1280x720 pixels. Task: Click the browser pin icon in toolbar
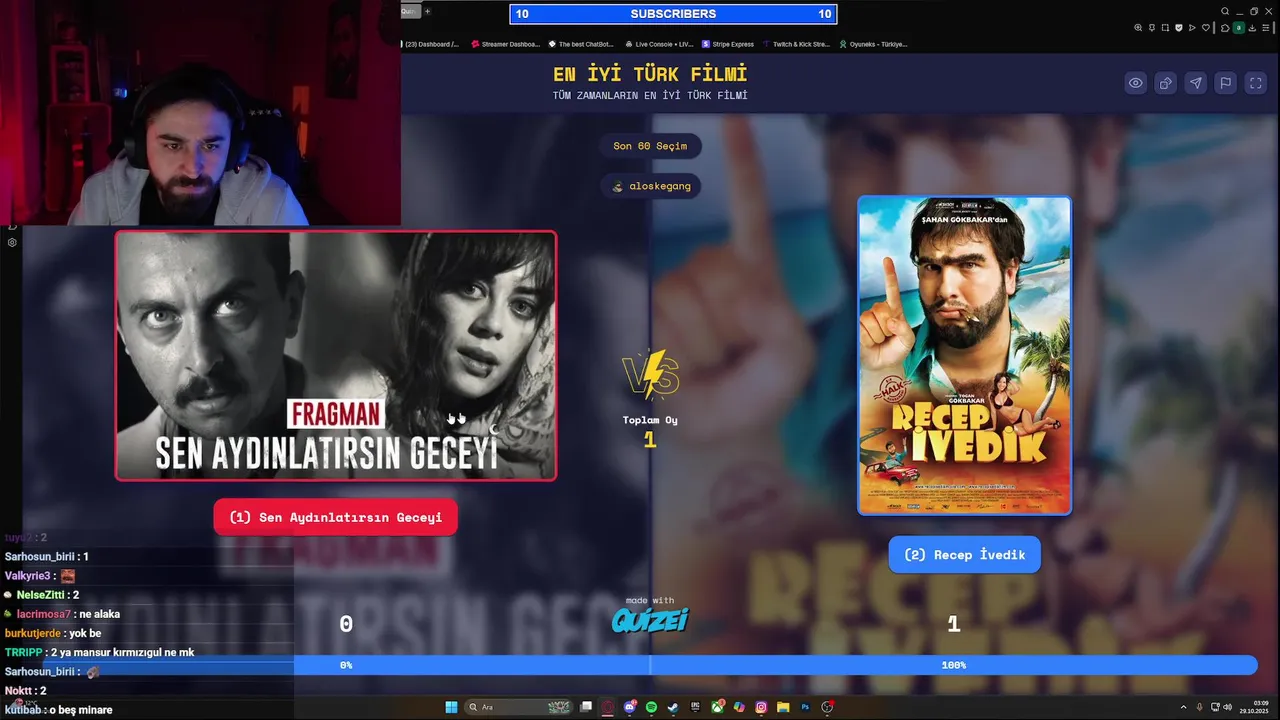[x=1152, y=27]
